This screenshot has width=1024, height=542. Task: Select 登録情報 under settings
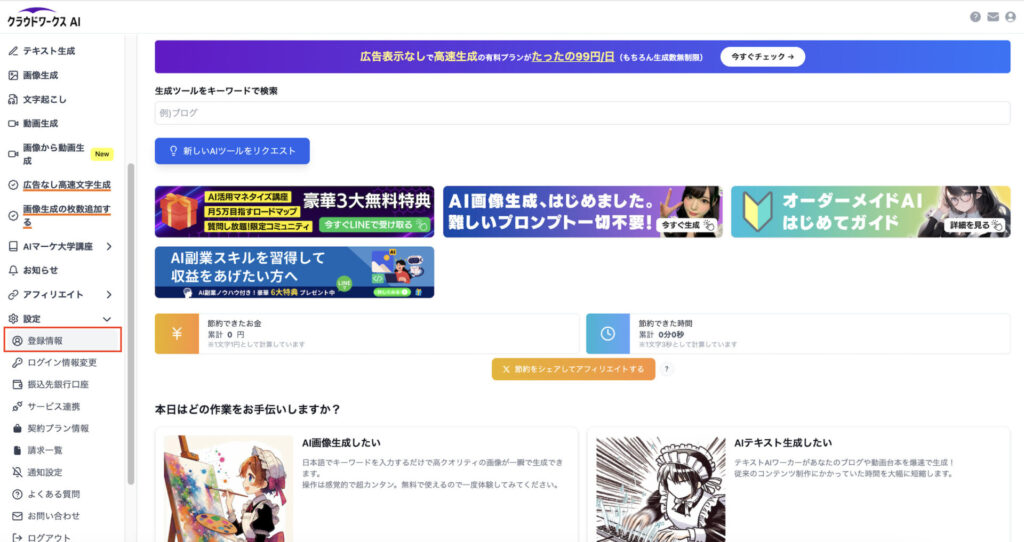(x=63, y=340)
